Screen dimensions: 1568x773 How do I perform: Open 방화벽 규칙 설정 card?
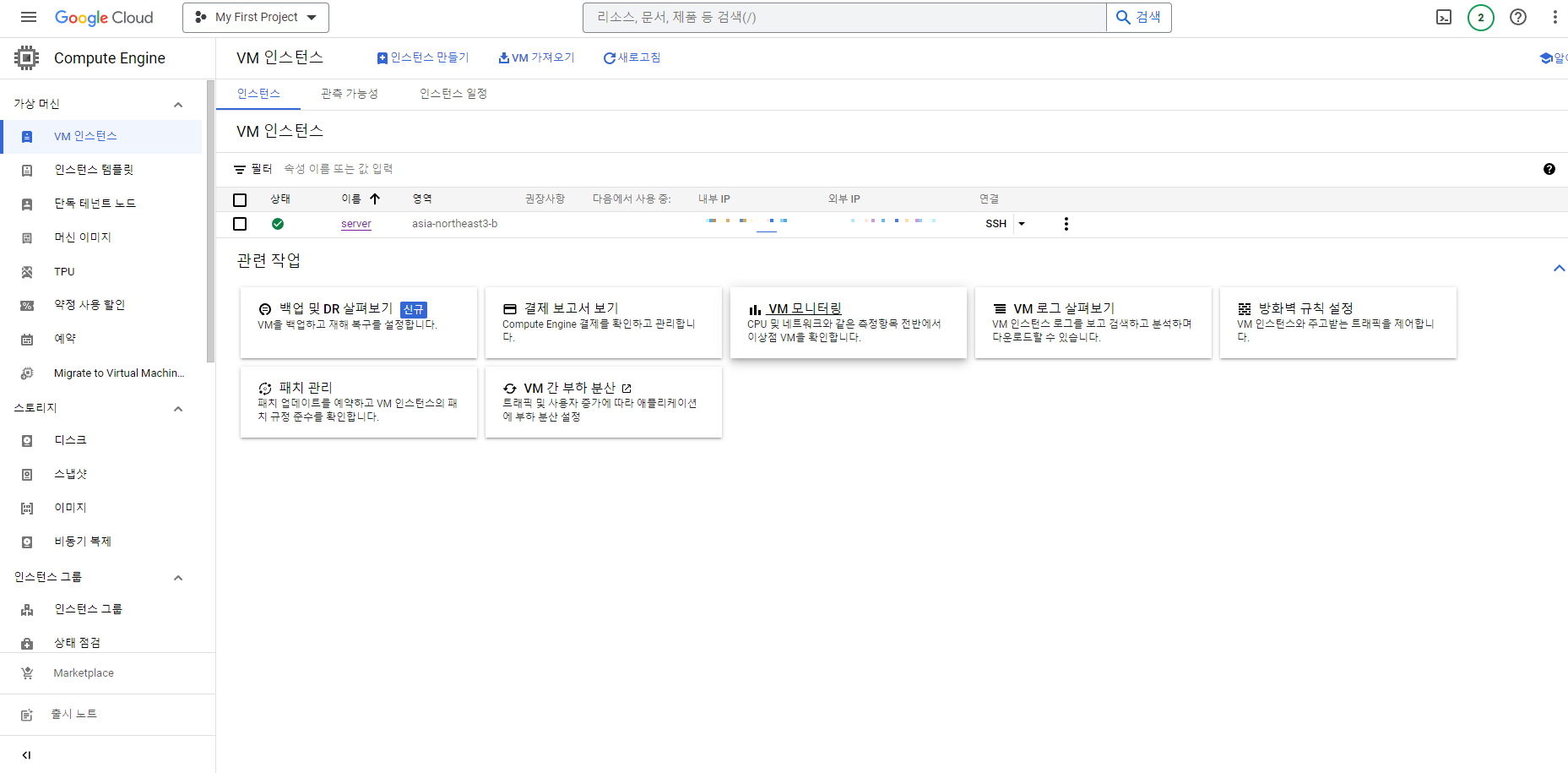pos(1338,323)
